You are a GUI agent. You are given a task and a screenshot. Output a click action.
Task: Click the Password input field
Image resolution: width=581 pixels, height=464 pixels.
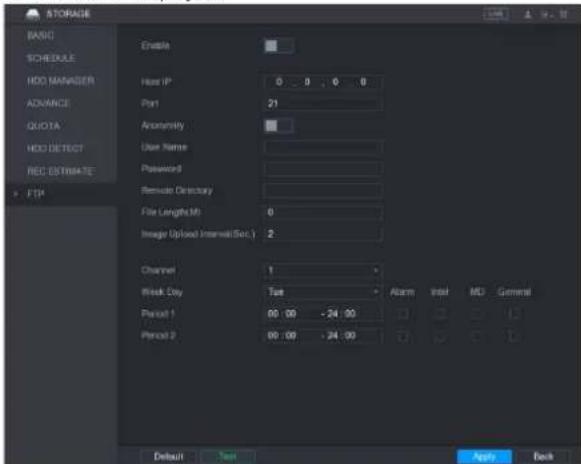[x=323, y=169]
